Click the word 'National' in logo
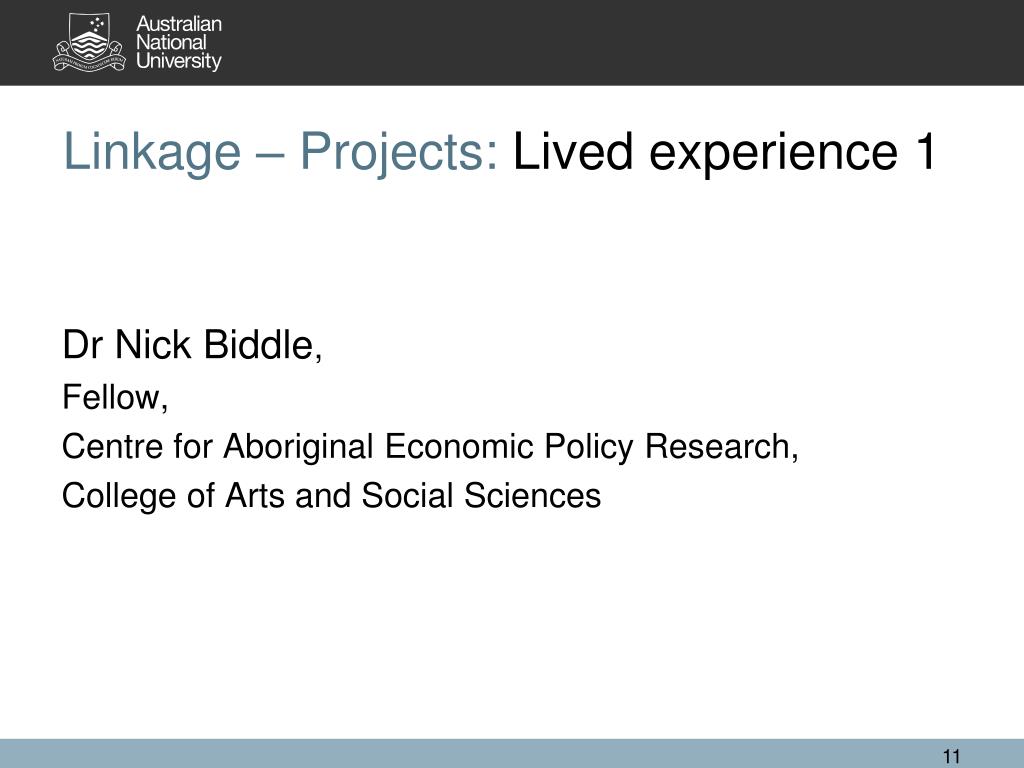Image resolution: width=1024 pixels, height=768 pixels. point(171,42)
